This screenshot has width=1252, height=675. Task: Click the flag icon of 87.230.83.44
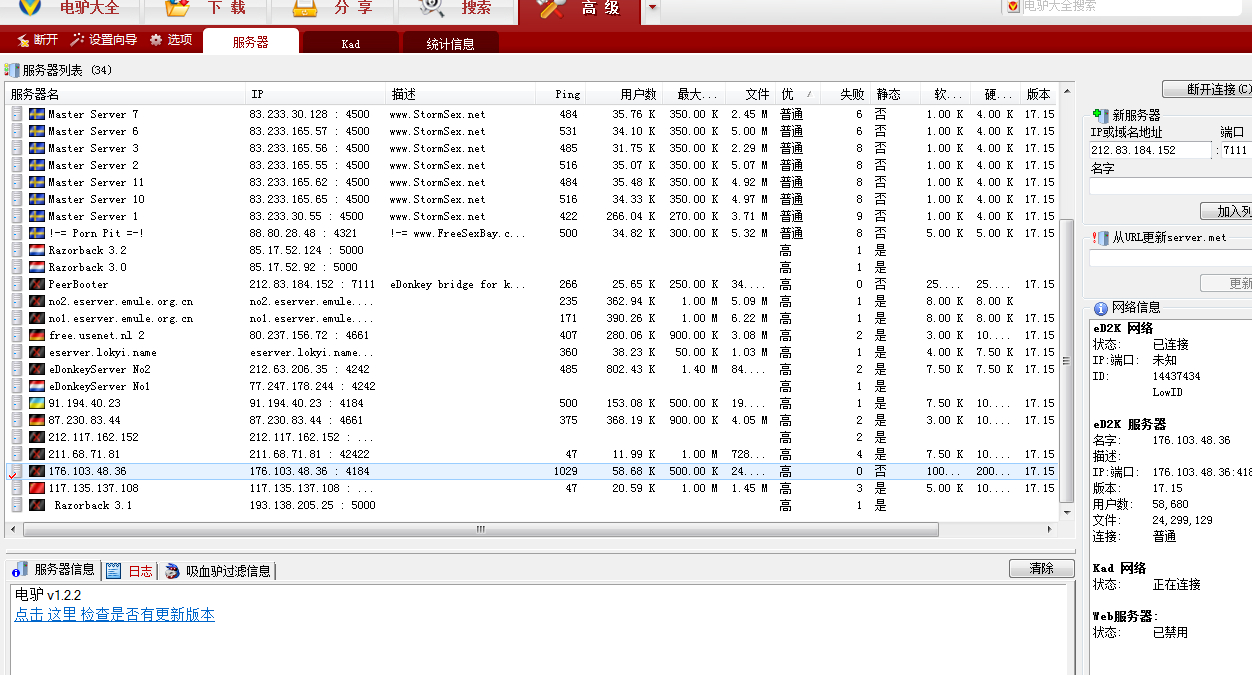(x=37, y=420)
